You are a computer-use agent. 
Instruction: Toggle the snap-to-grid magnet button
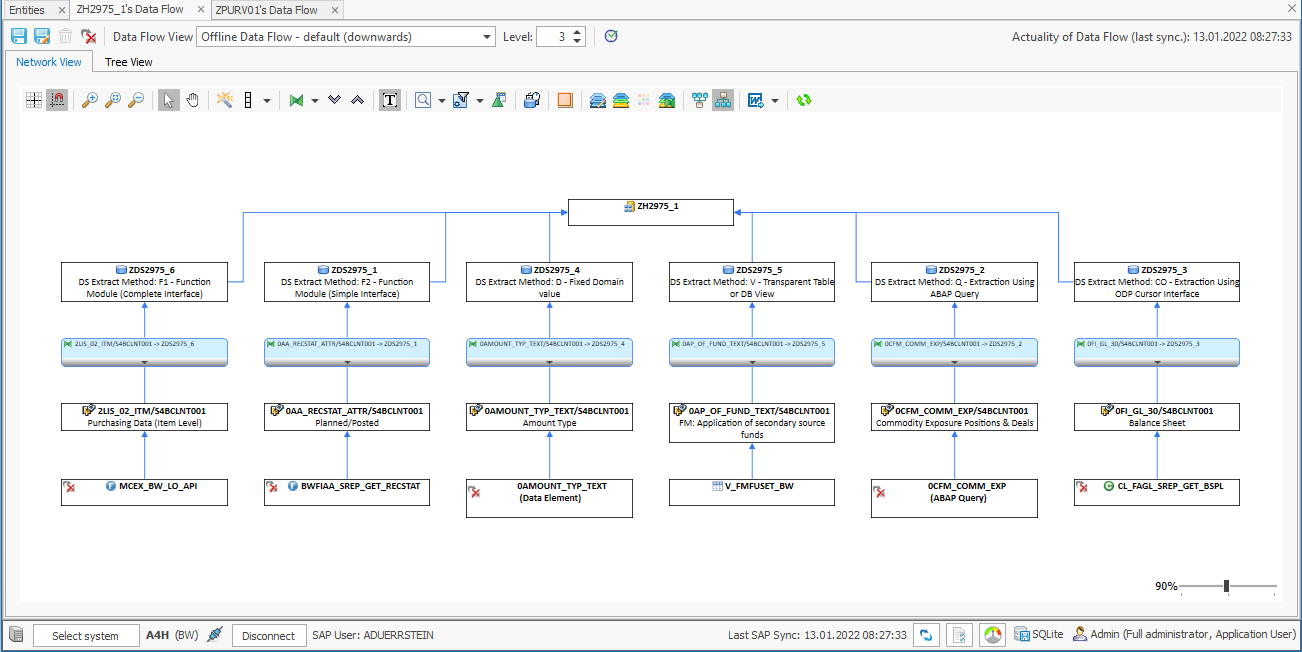(x=56, y=99)
